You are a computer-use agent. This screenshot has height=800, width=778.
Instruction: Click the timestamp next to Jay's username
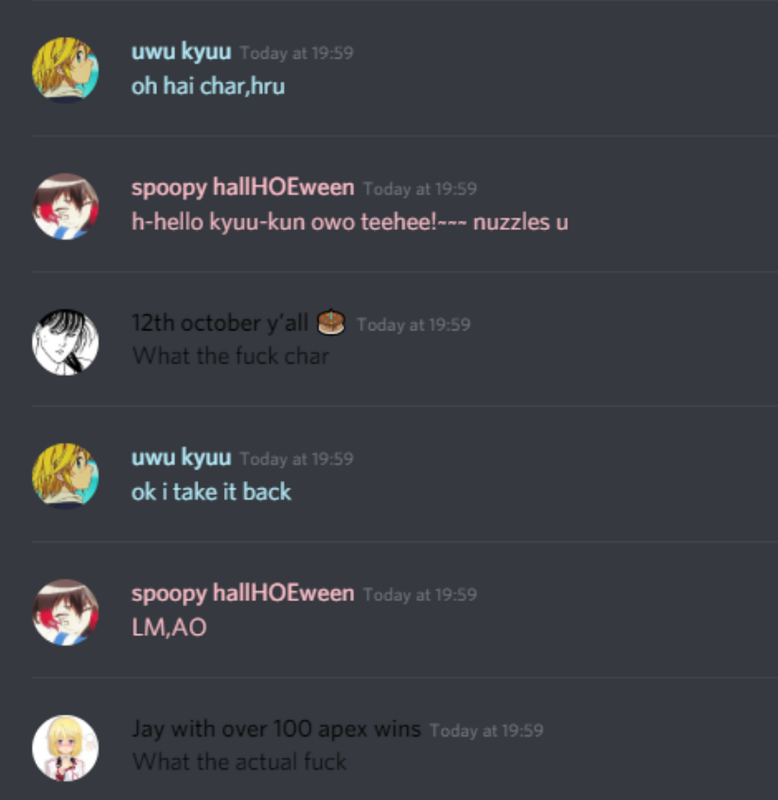[487, 731]
